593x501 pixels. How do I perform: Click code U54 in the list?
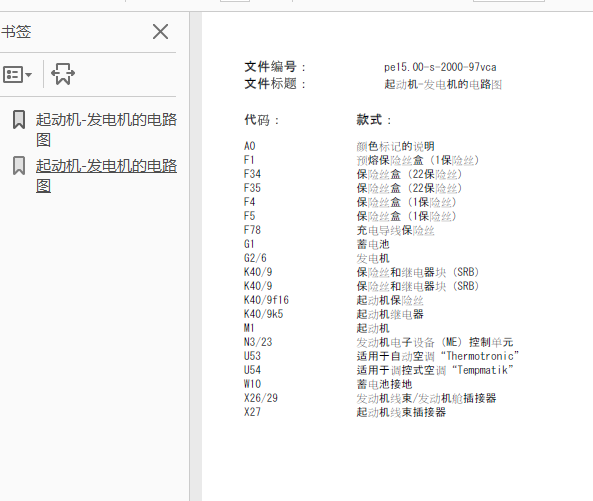[x=252, y=370]
